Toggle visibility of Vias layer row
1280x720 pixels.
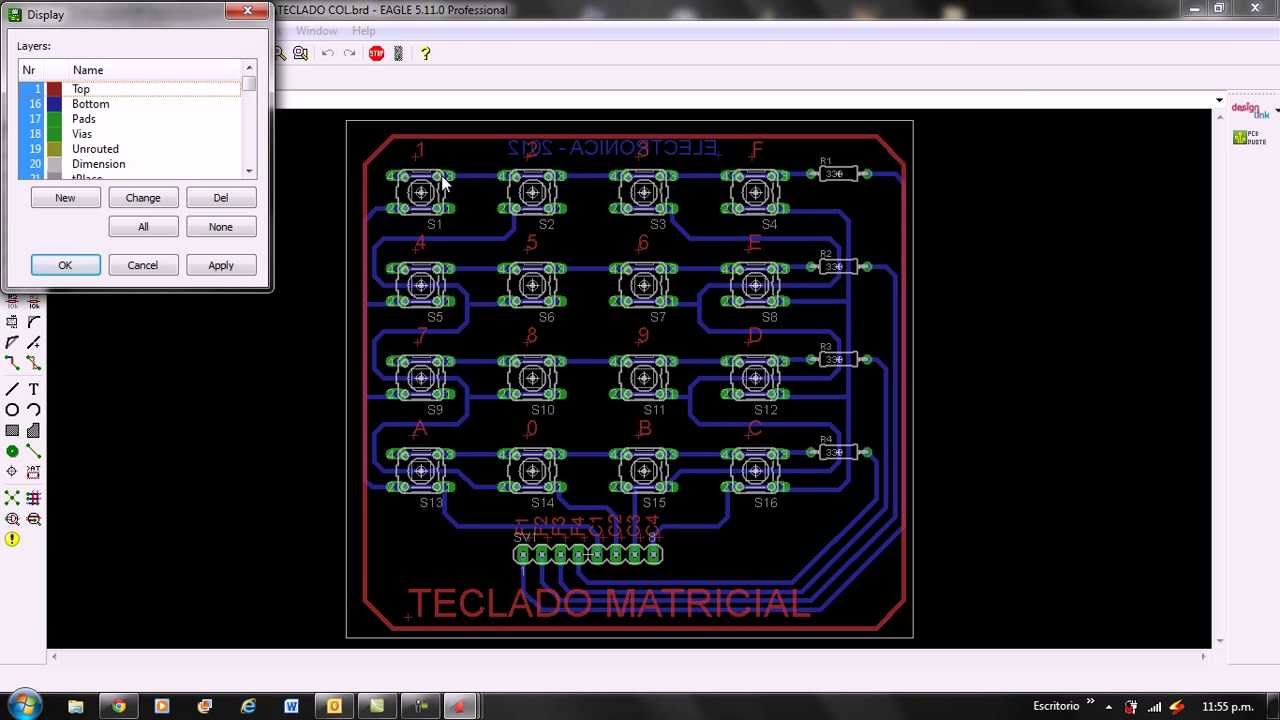130,134
